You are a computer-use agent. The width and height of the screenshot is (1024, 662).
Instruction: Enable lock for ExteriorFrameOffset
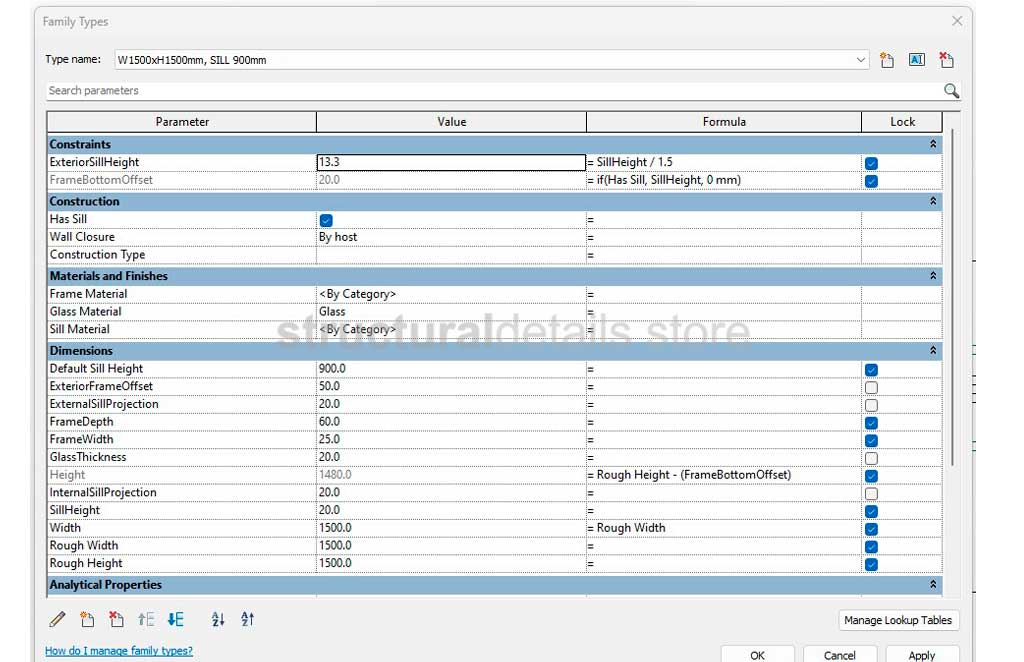tap(871, 387)
